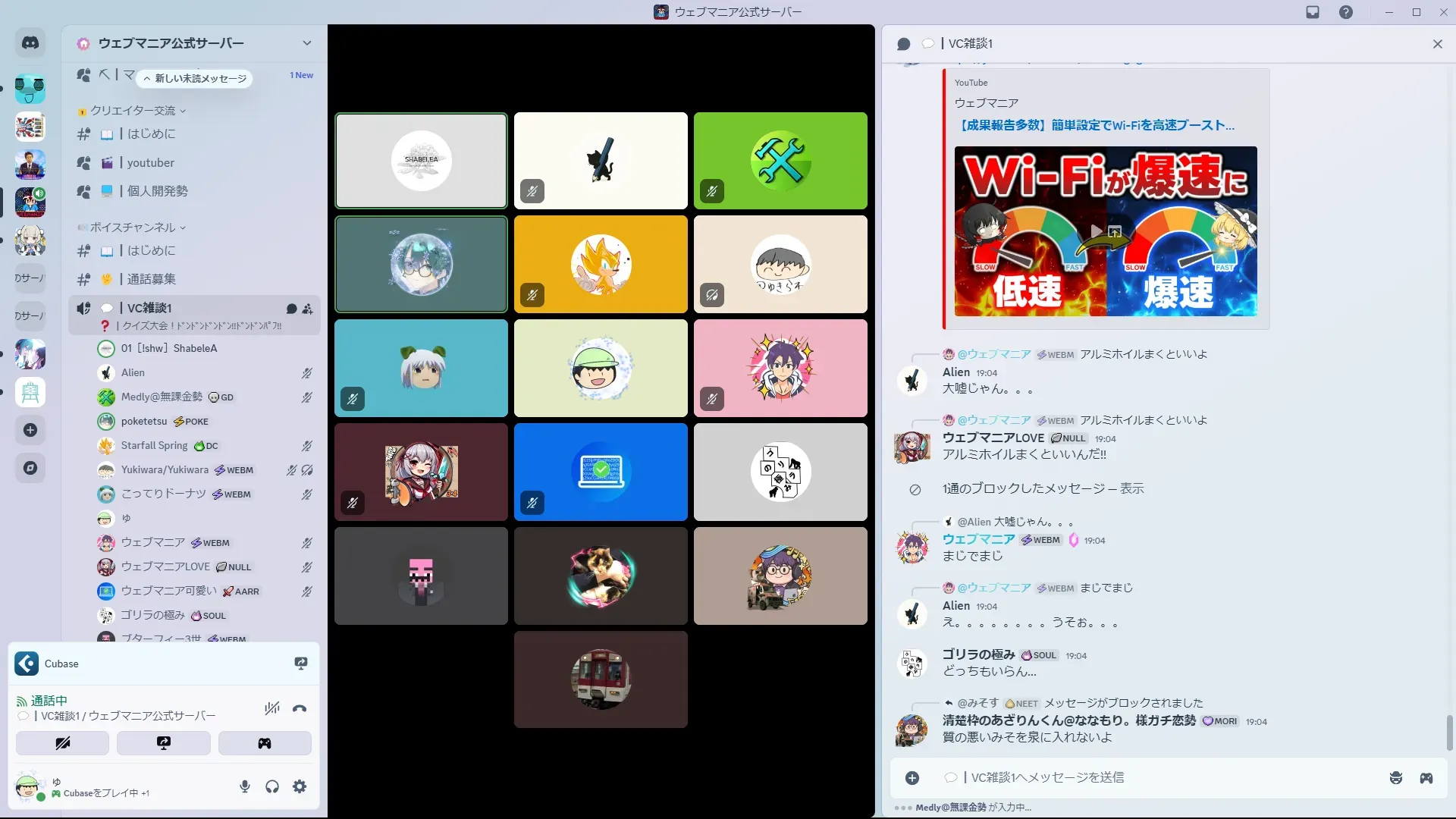Click the VC雑談1 message input field
The image size is (1456, 819).
[1137, 778]
